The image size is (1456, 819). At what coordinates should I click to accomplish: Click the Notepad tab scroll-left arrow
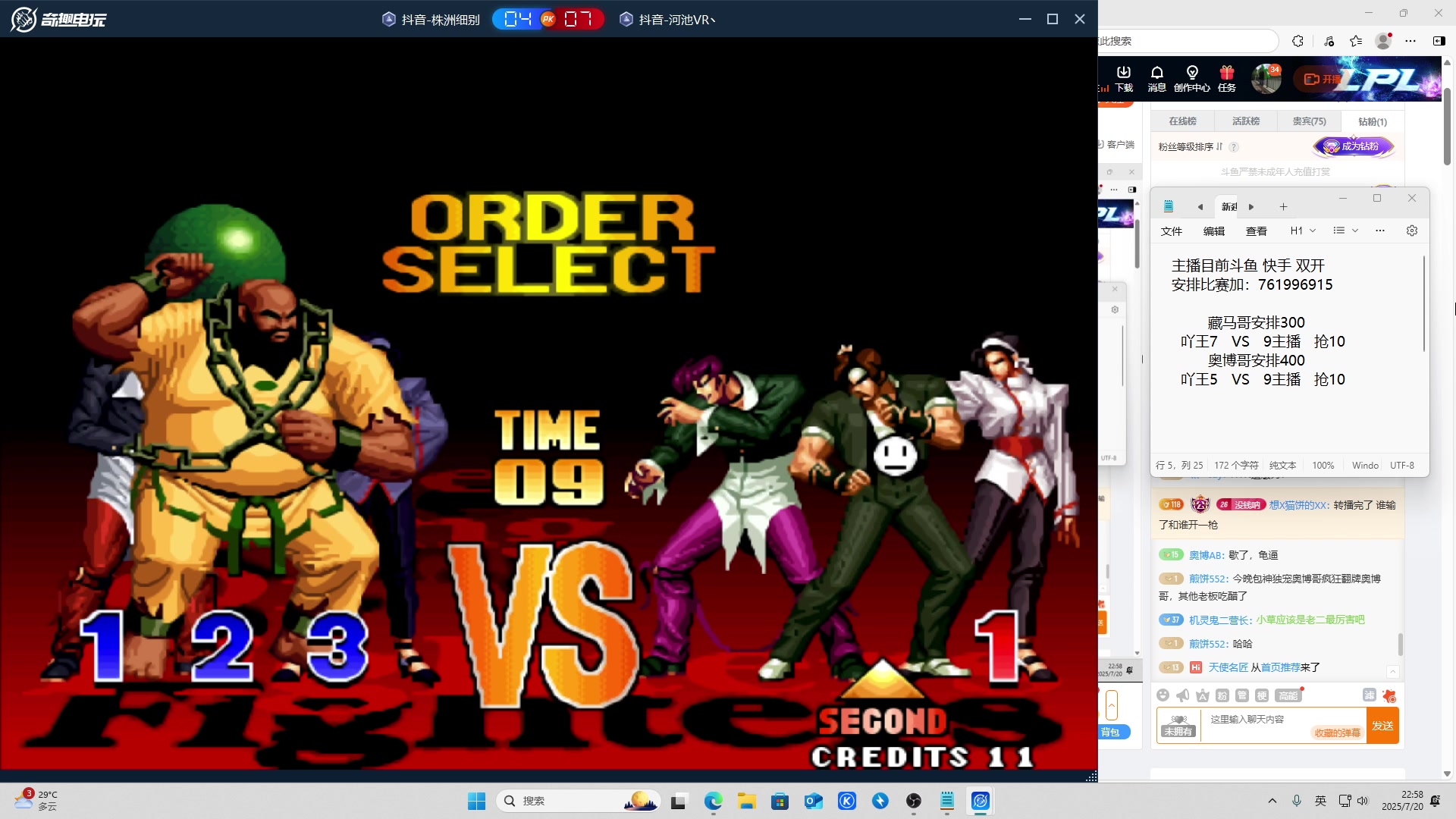click(1200, 207)
